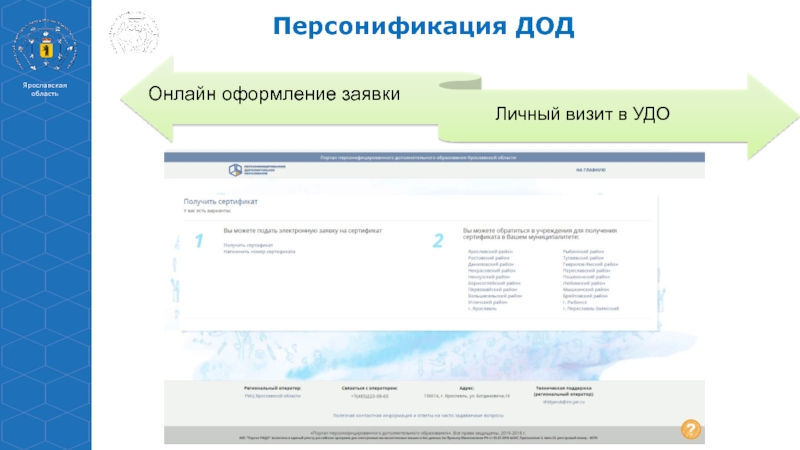Choose г. Переславль-Залесский in the list
This screenshot has height=450, width=800.
pyautogui.click(x=591, y=309)
